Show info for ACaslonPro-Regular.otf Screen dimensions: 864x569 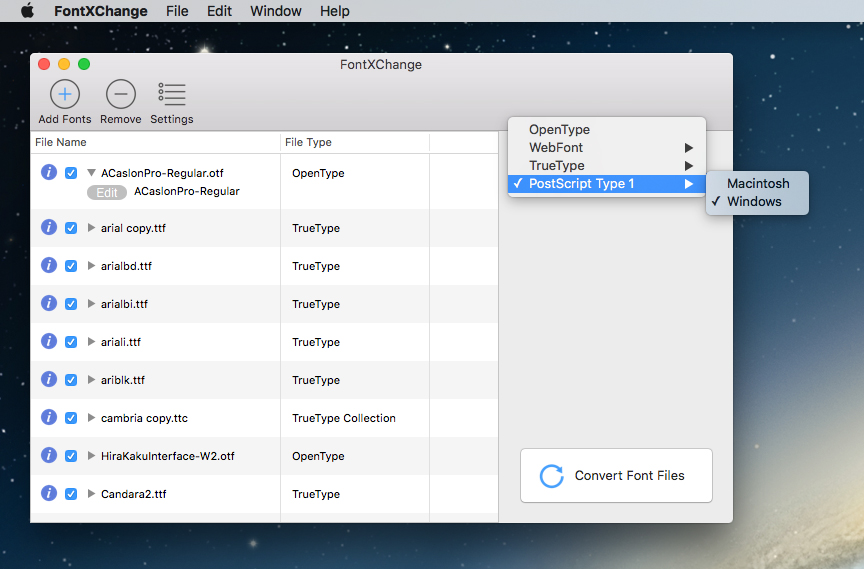click(49, 172)
